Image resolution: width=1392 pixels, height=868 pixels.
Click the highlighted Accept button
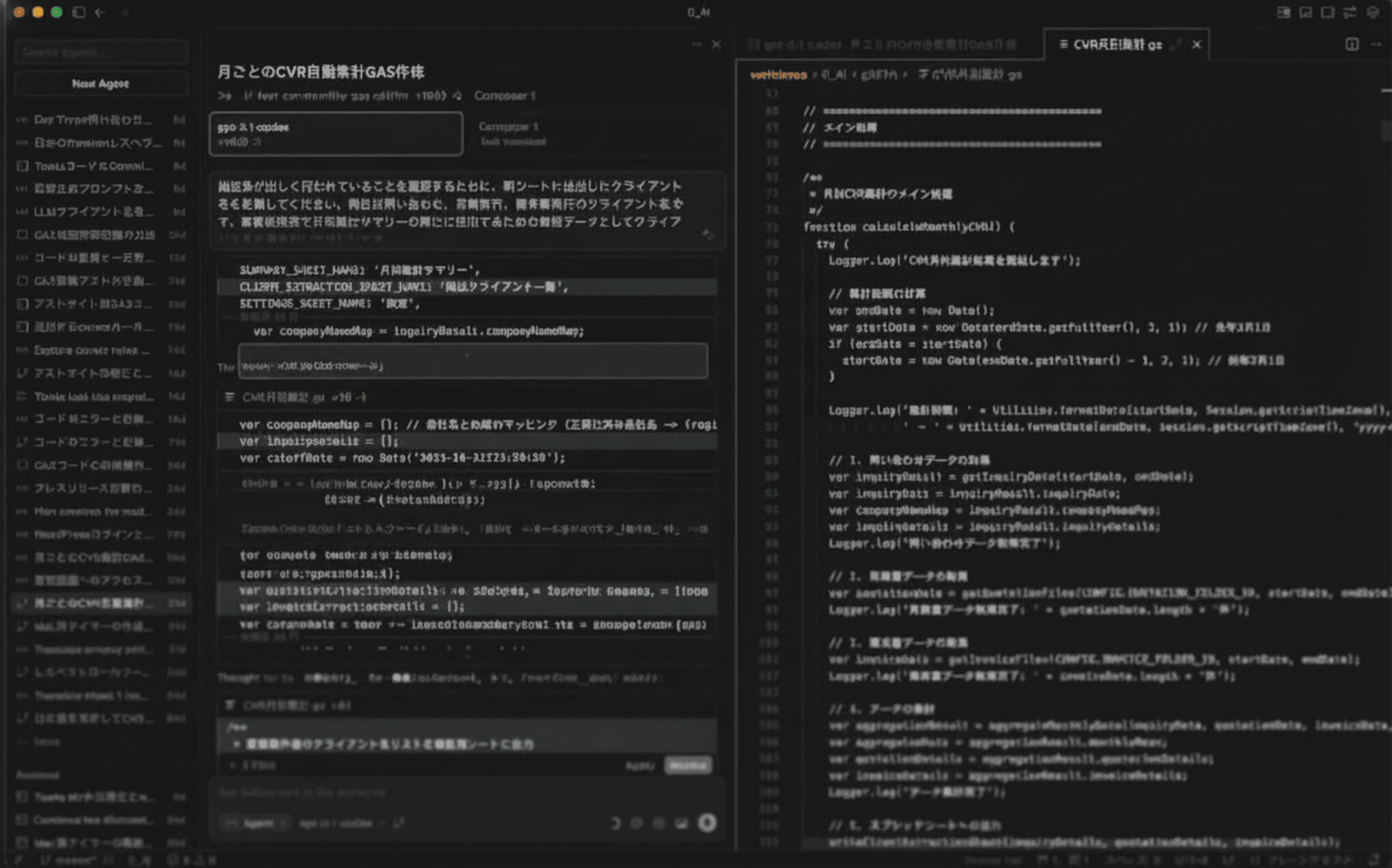[687, 765]
